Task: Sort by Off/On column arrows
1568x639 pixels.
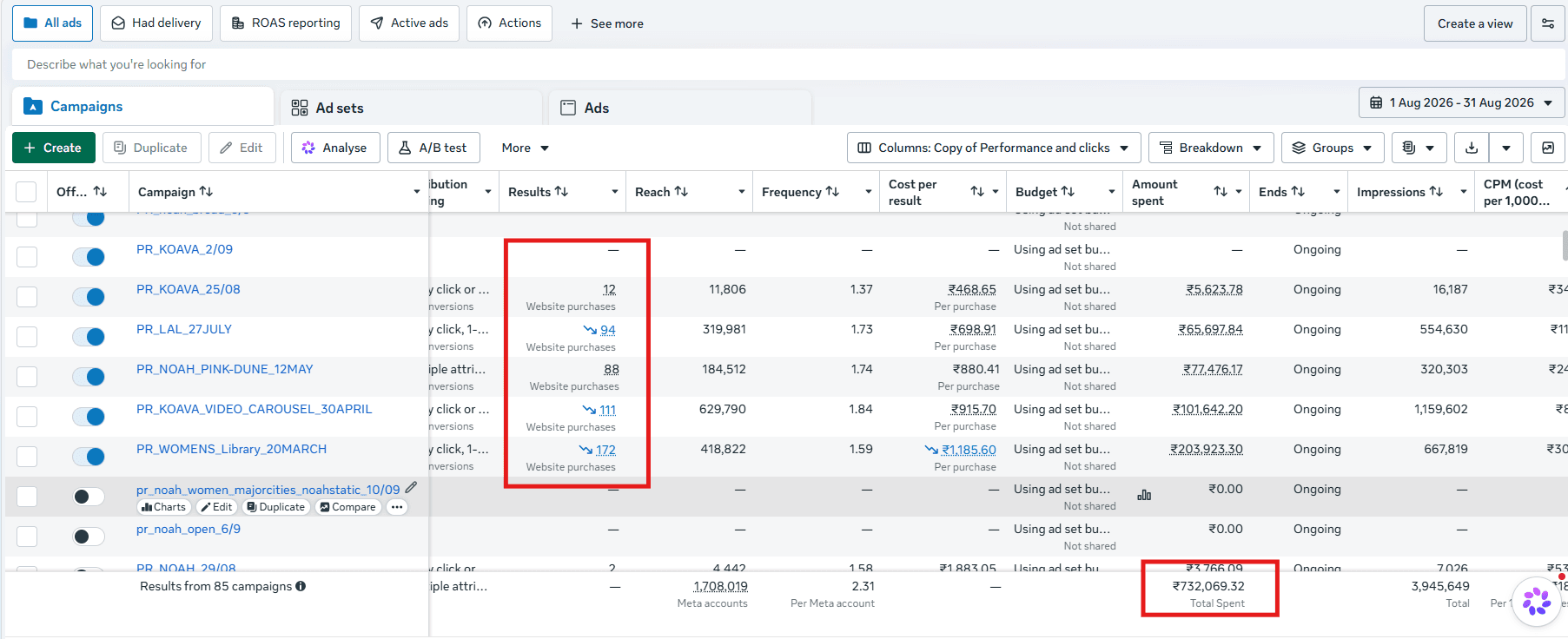Action: 100,192
